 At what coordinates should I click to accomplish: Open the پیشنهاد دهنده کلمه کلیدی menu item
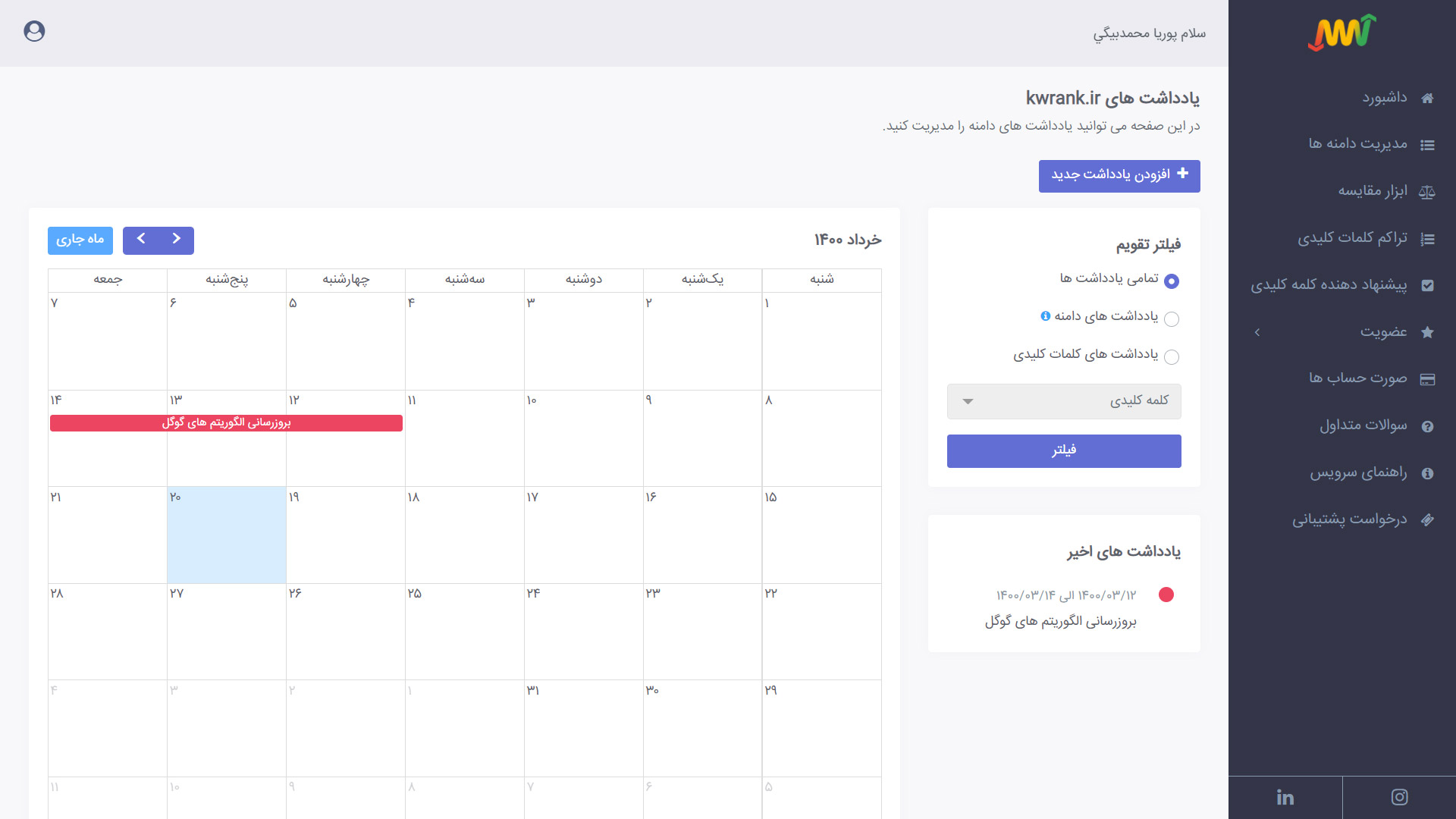(x=1342, y=285)
